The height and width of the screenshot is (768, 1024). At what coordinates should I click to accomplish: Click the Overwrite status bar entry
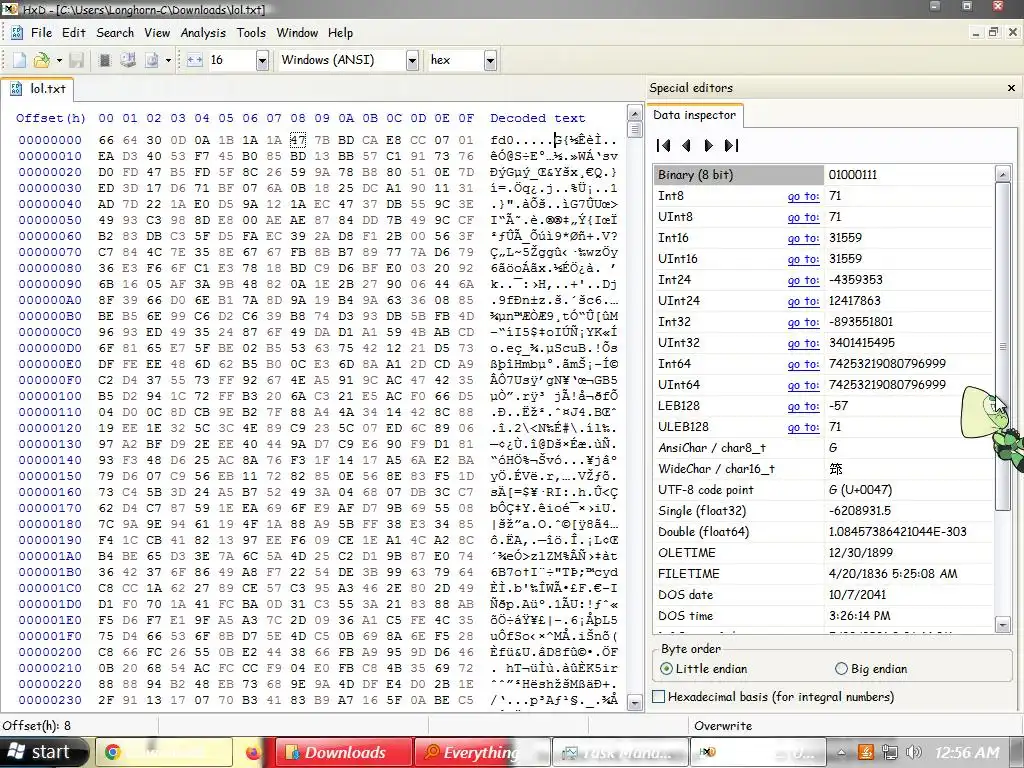723,726
